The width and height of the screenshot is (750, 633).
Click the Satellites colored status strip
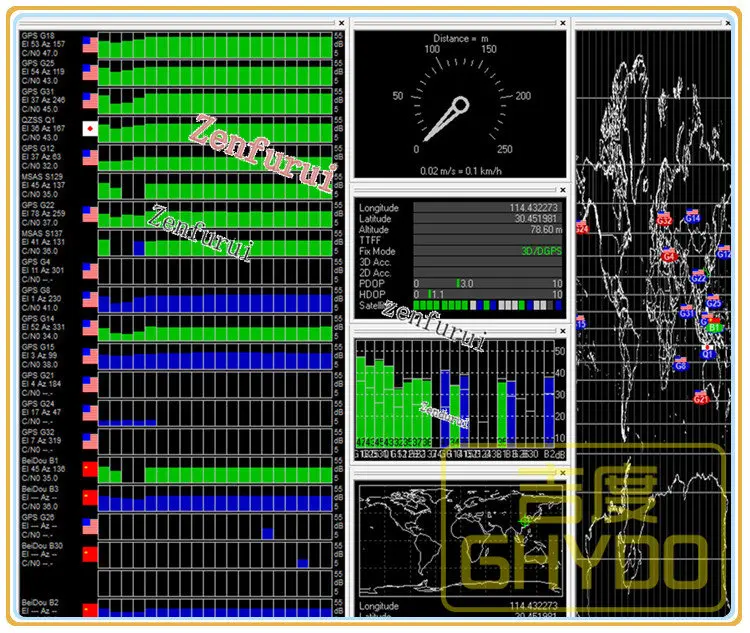click(x=487, y=305)
